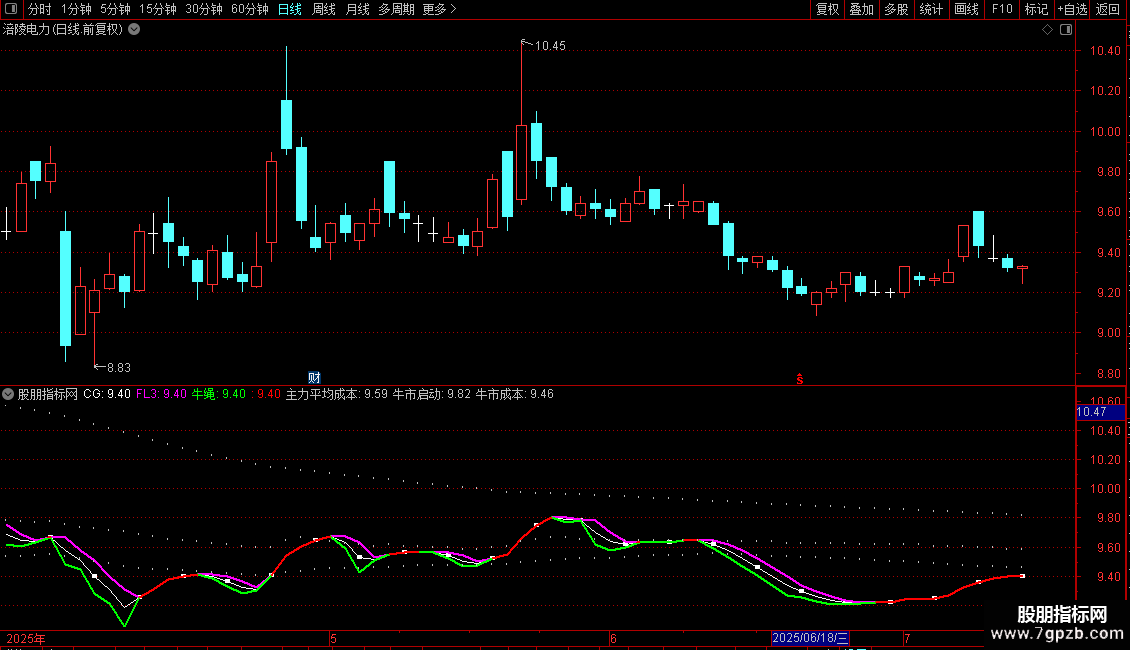
Task: Click the 10.45 high price label
Action: pos(550,46)
